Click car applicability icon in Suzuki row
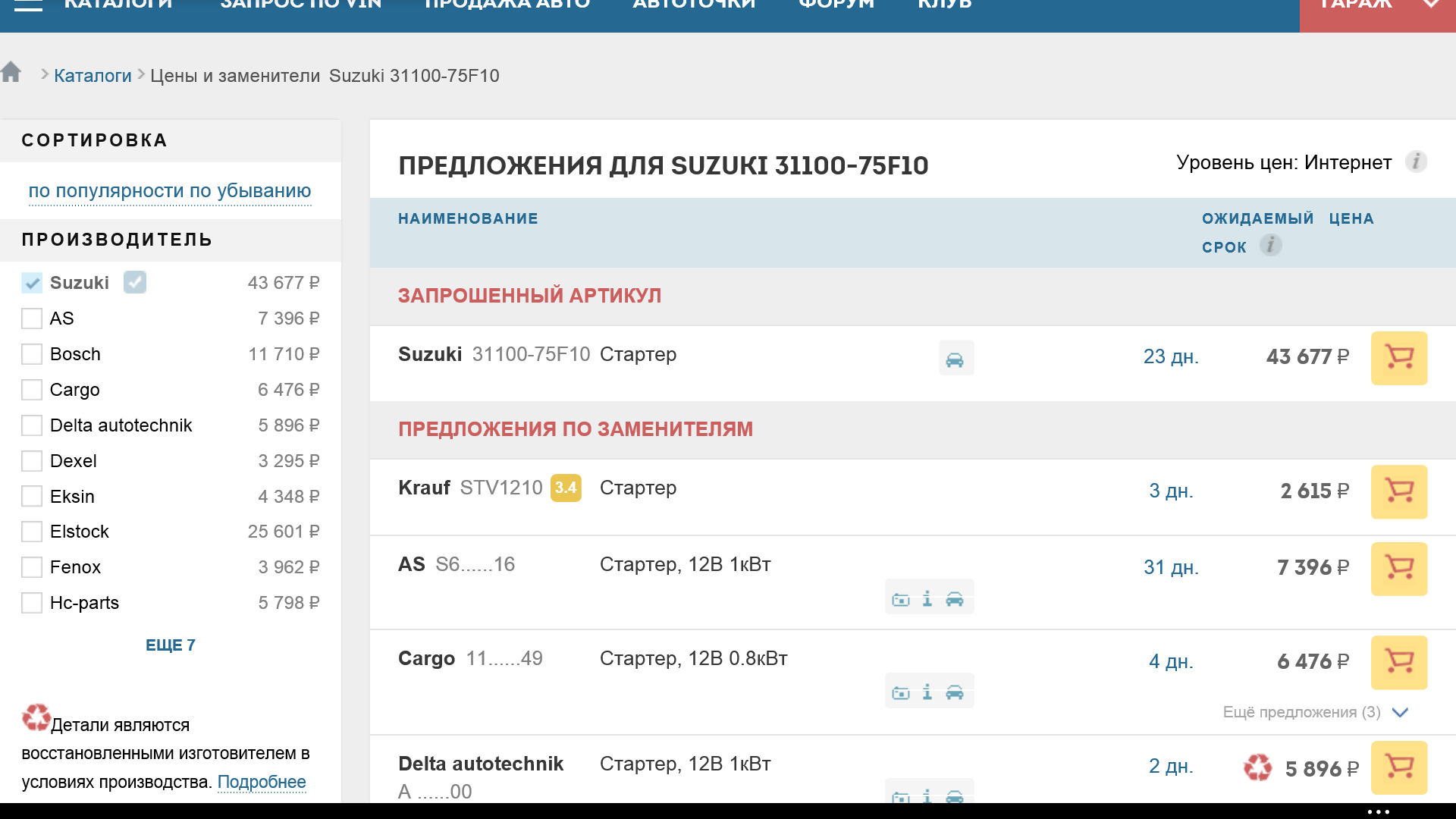Screen dimensions: 1456x819 955,359
